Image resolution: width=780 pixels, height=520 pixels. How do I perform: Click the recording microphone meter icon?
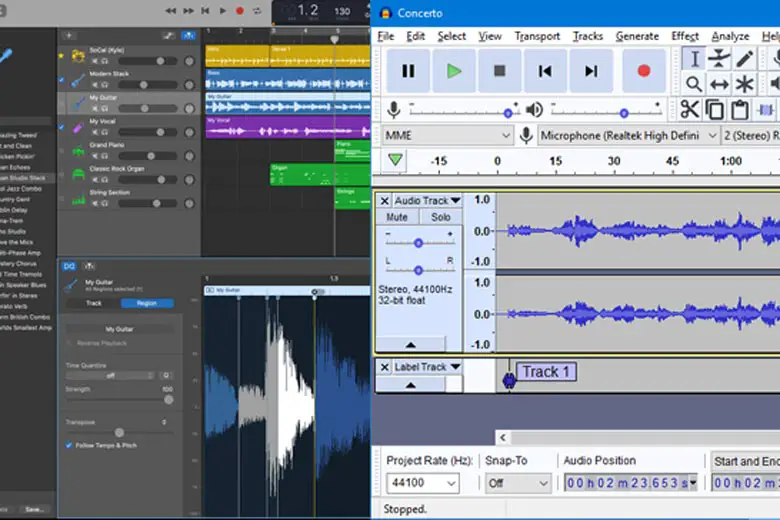tap(393, 110)
